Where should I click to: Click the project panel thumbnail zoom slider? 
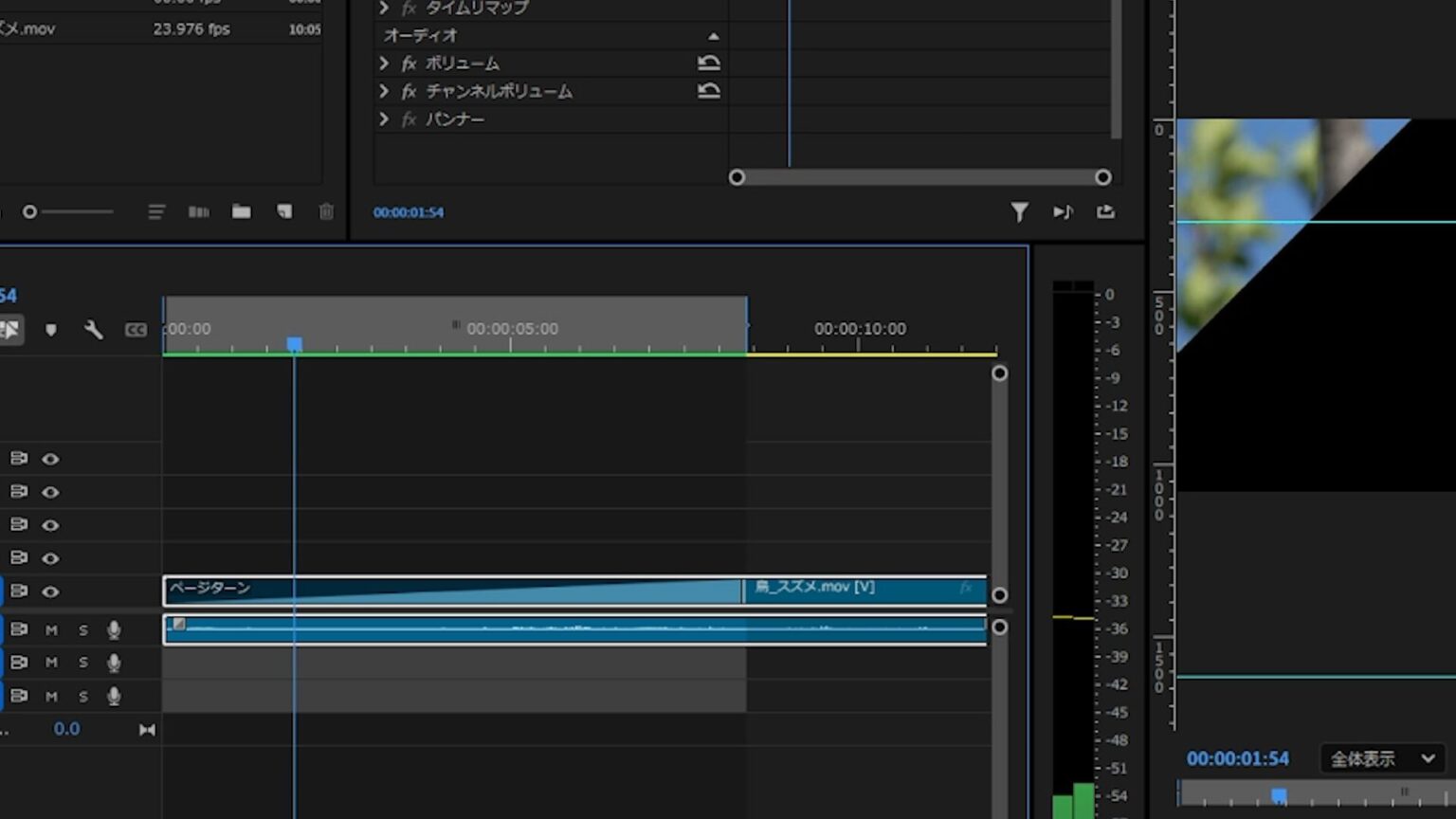(30, 211)
